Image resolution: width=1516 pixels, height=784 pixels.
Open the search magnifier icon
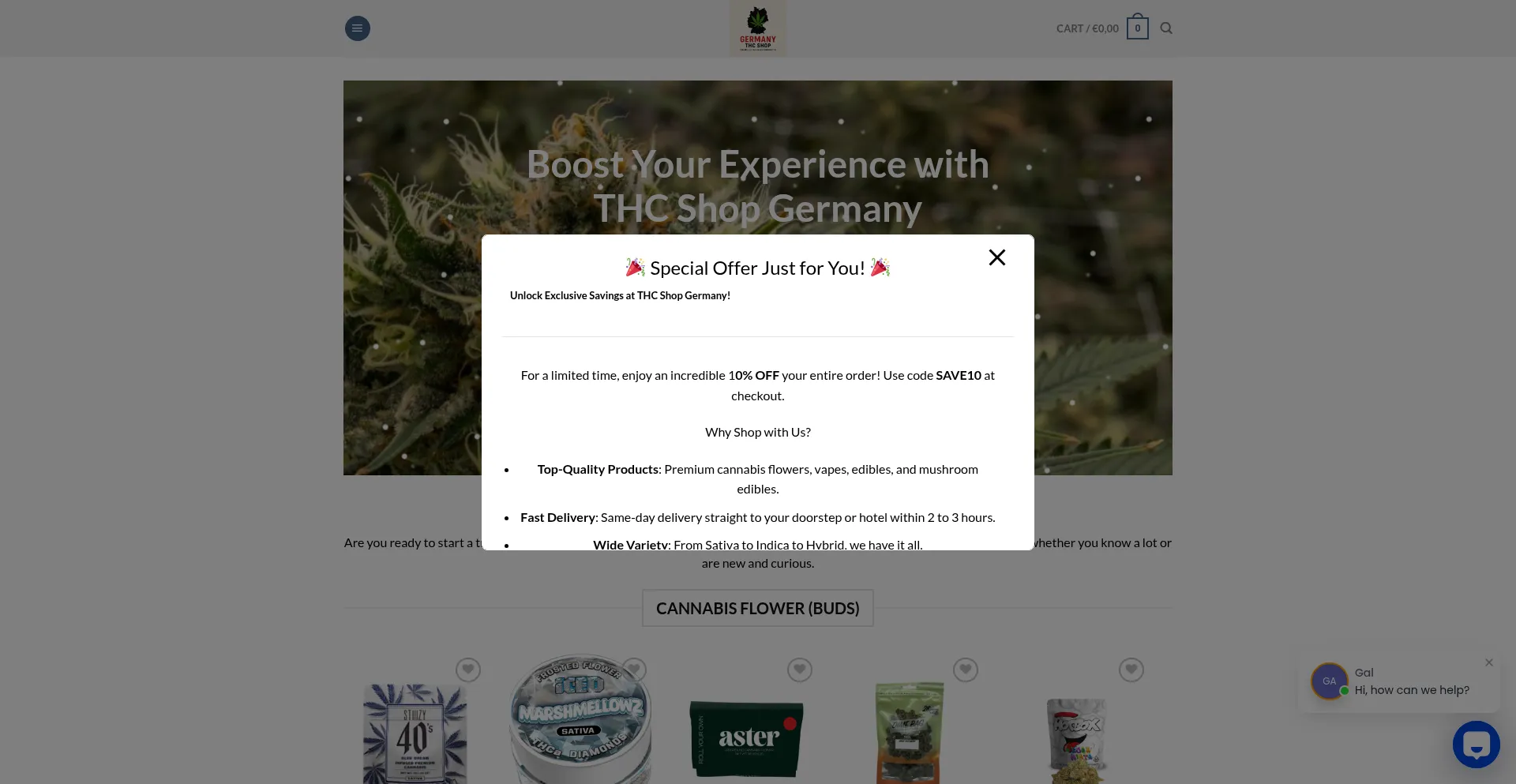pyautogui.click(x=1166, y=28)
